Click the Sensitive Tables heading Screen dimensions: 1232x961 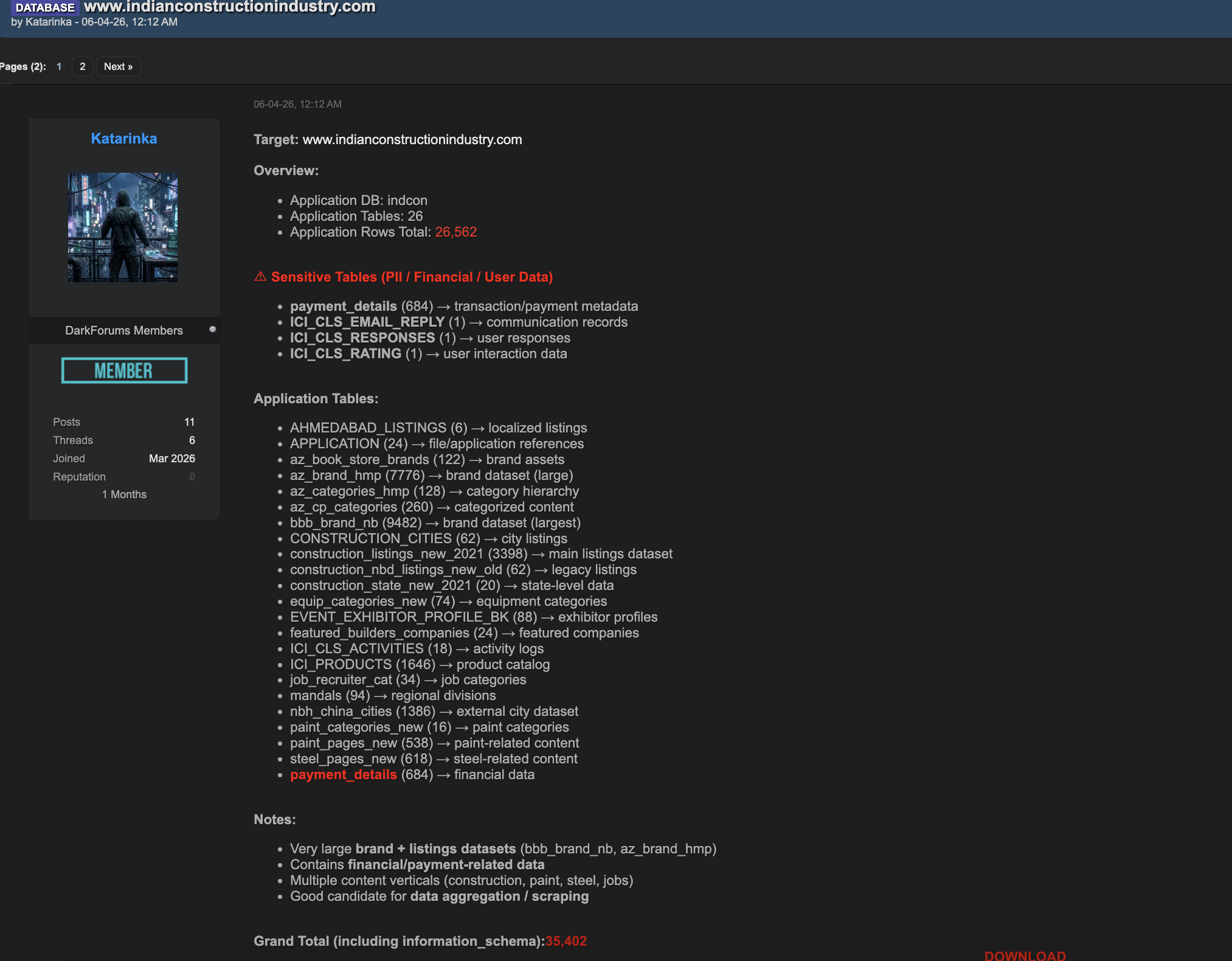click(x=412, y=277)
